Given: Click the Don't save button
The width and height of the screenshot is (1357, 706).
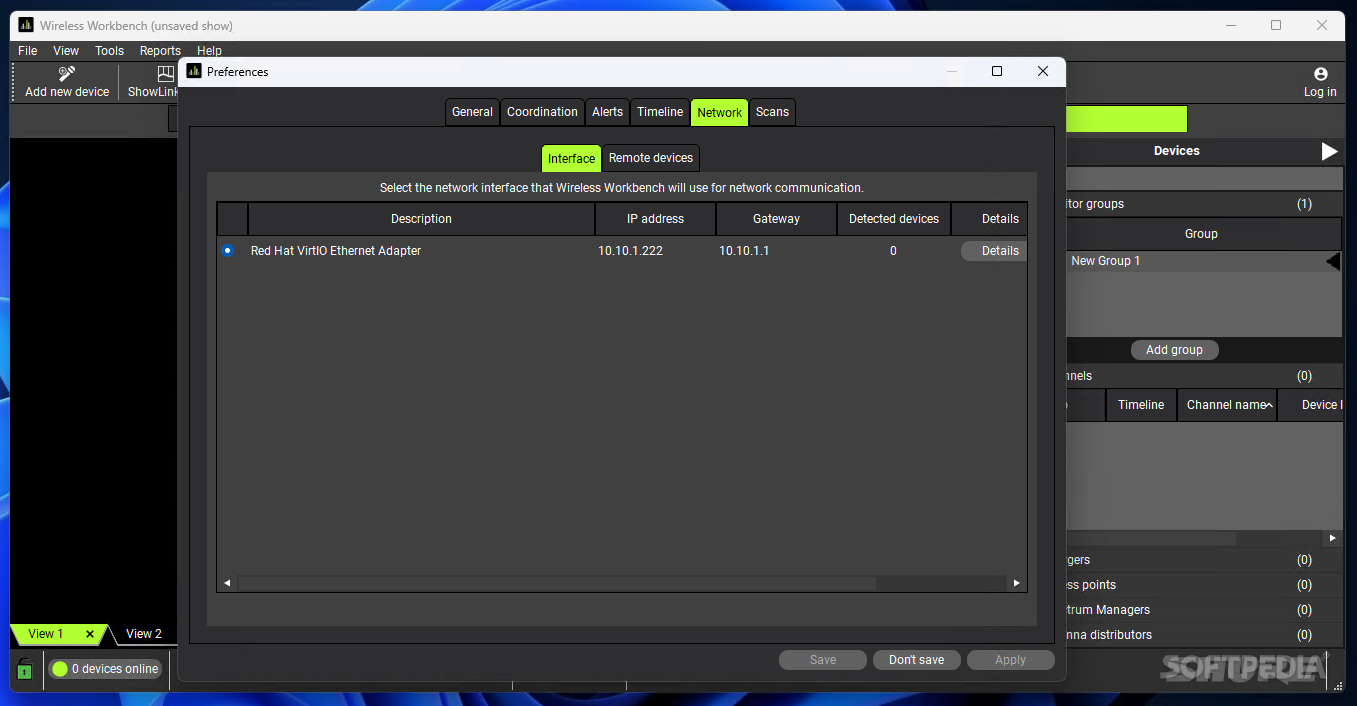Looking at the screenshot, I should tap(916, 660).
